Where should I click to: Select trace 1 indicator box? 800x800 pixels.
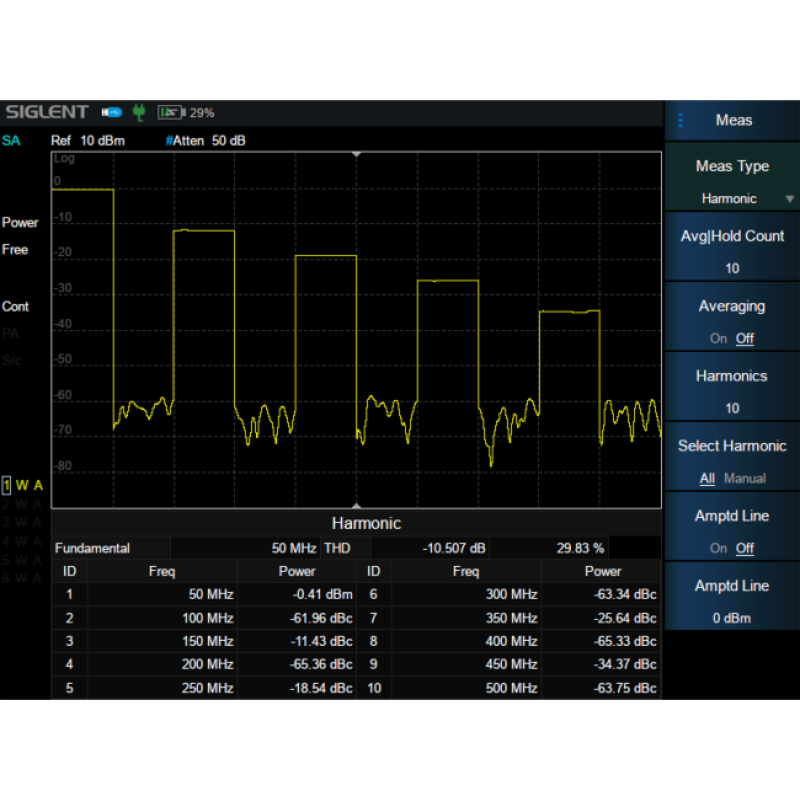click(7, 485)
